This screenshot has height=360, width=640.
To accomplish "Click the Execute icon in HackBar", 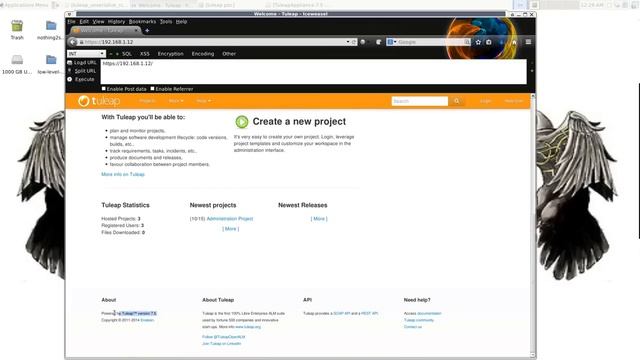I will 70,79.
